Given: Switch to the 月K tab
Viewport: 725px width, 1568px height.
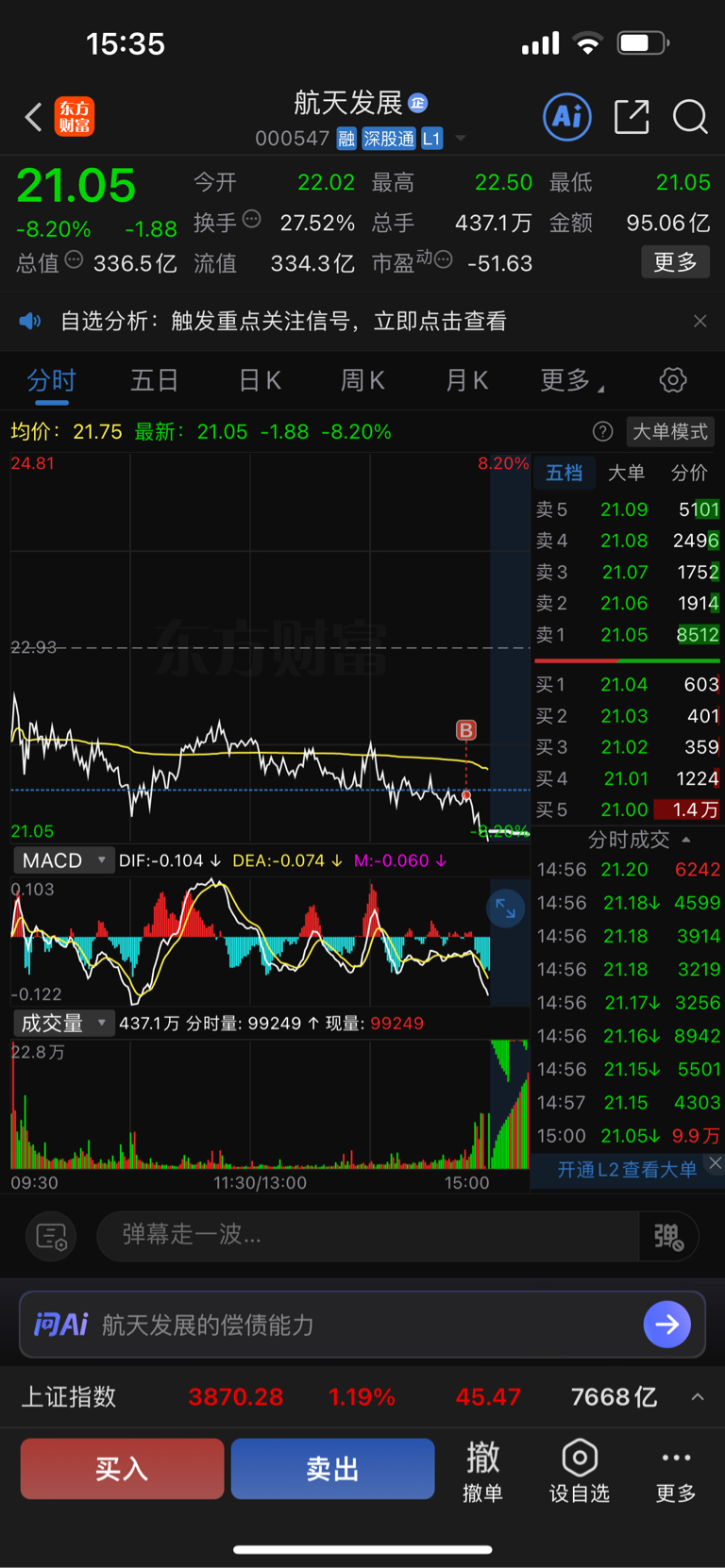Looking at the screenshot, I should coord(466,380).
